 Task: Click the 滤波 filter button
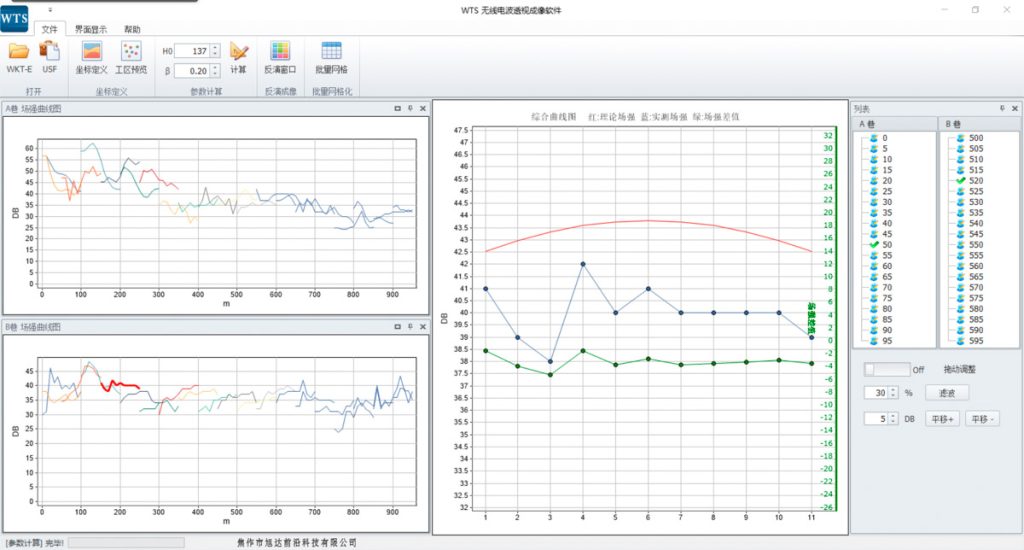point(947,393)
